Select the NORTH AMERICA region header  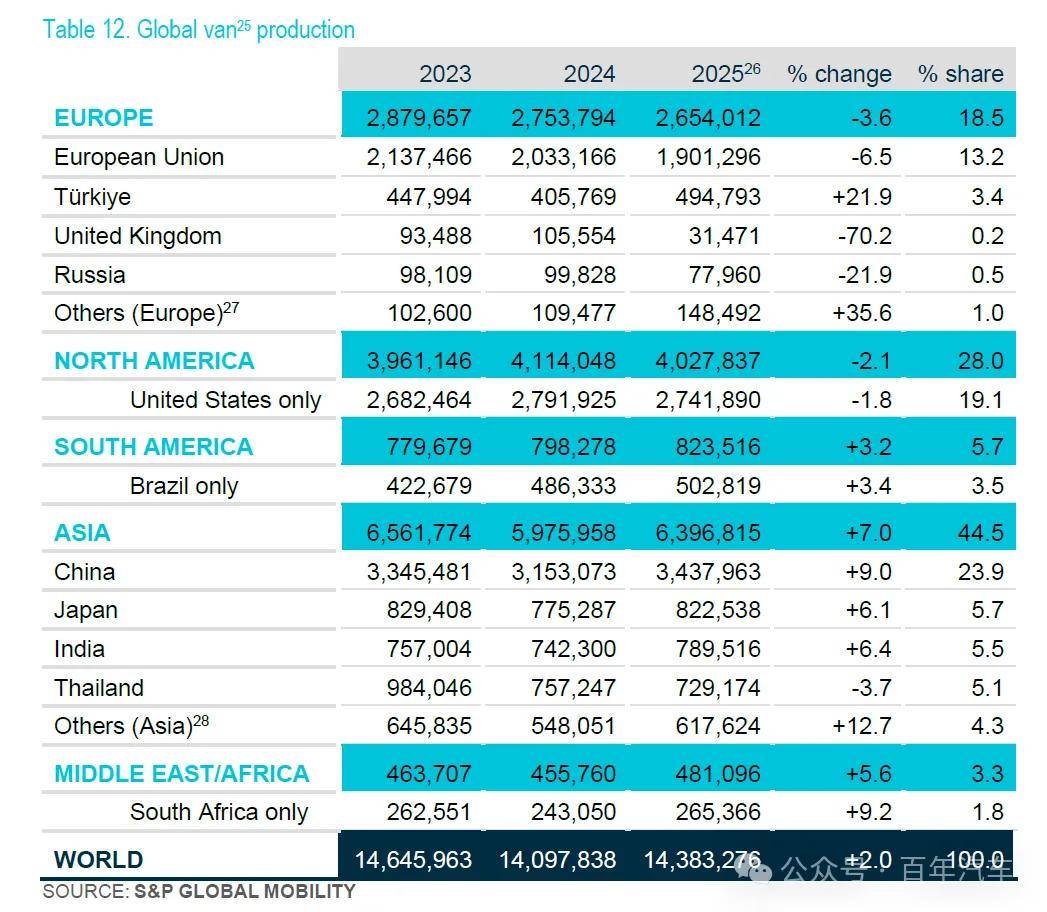tap(154, 361)
